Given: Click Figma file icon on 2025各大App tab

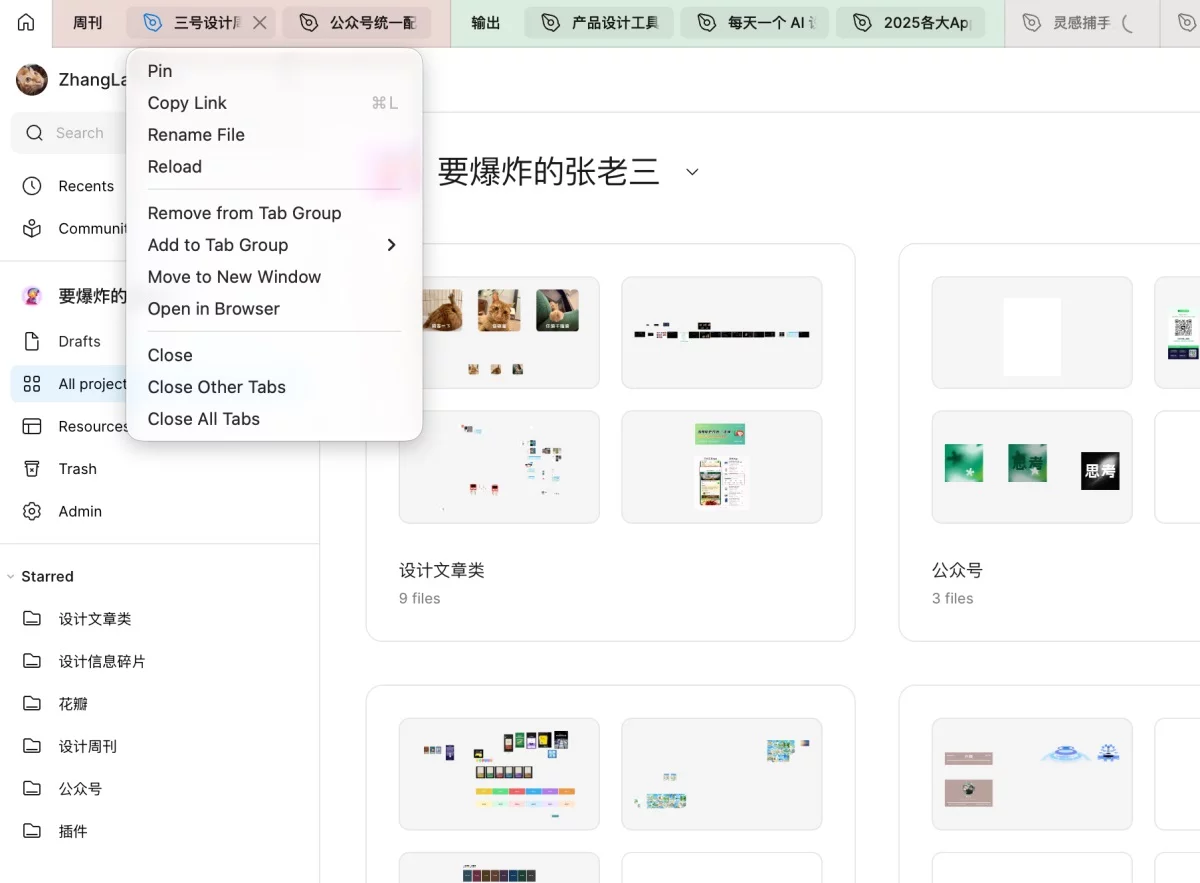Looking at the screenshot, I should (863, 22).
